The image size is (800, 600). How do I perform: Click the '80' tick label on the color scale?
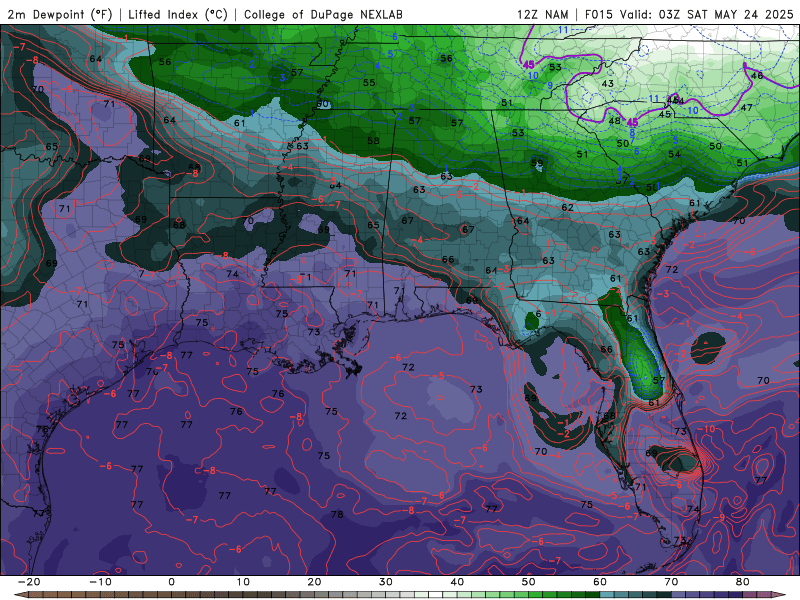tap(743, 582)
